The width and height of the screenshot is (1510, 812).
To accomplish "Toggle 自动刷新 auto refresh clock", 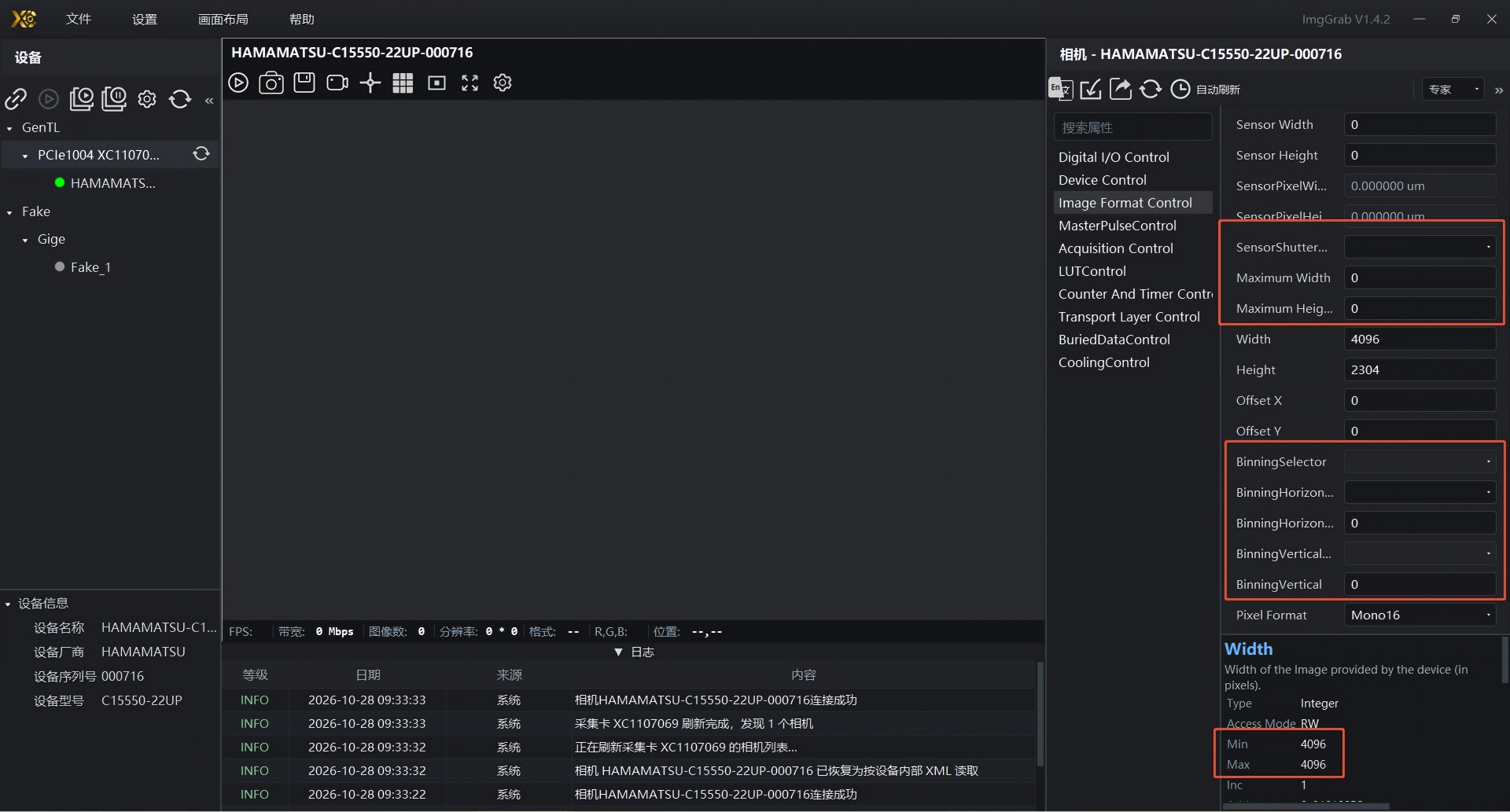I will (x=1180, y=89).
